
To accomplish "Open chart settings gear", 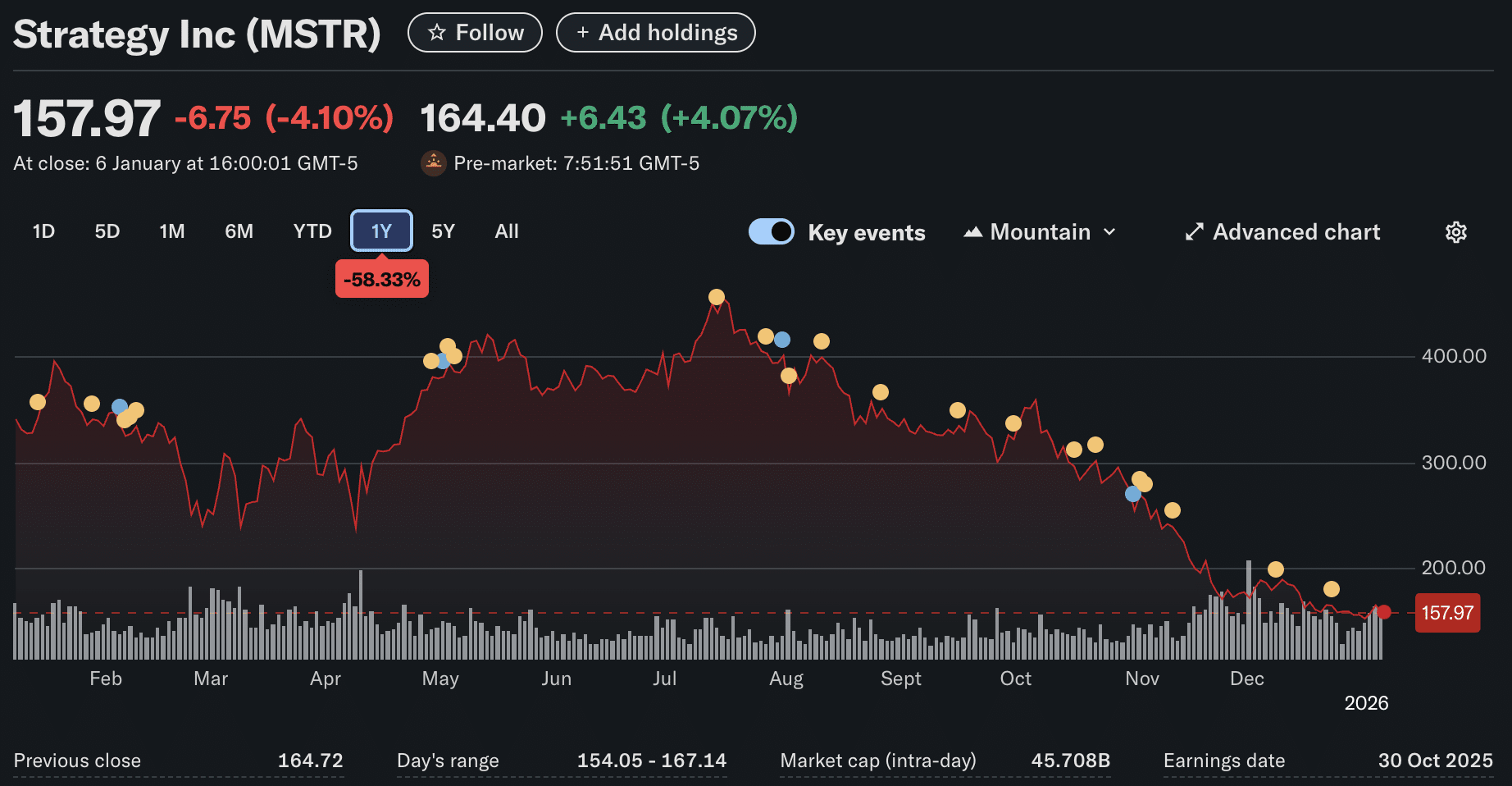I will coord(1456,232).
